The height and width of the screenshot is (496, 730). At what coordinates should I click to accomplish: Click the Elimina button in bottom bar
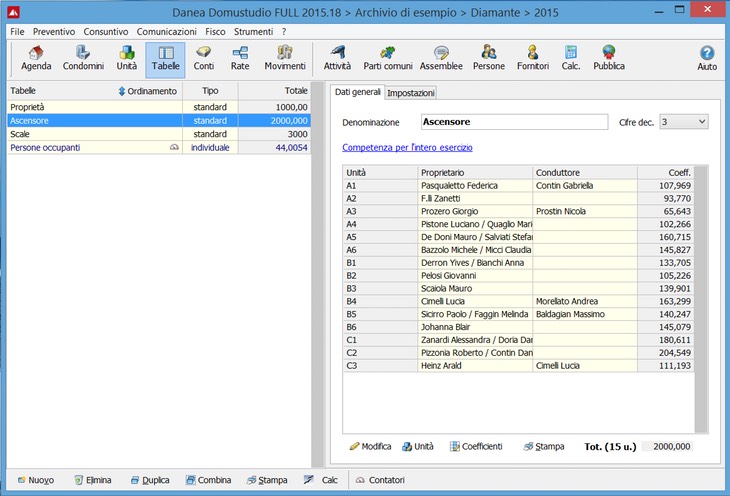[93, 480]
